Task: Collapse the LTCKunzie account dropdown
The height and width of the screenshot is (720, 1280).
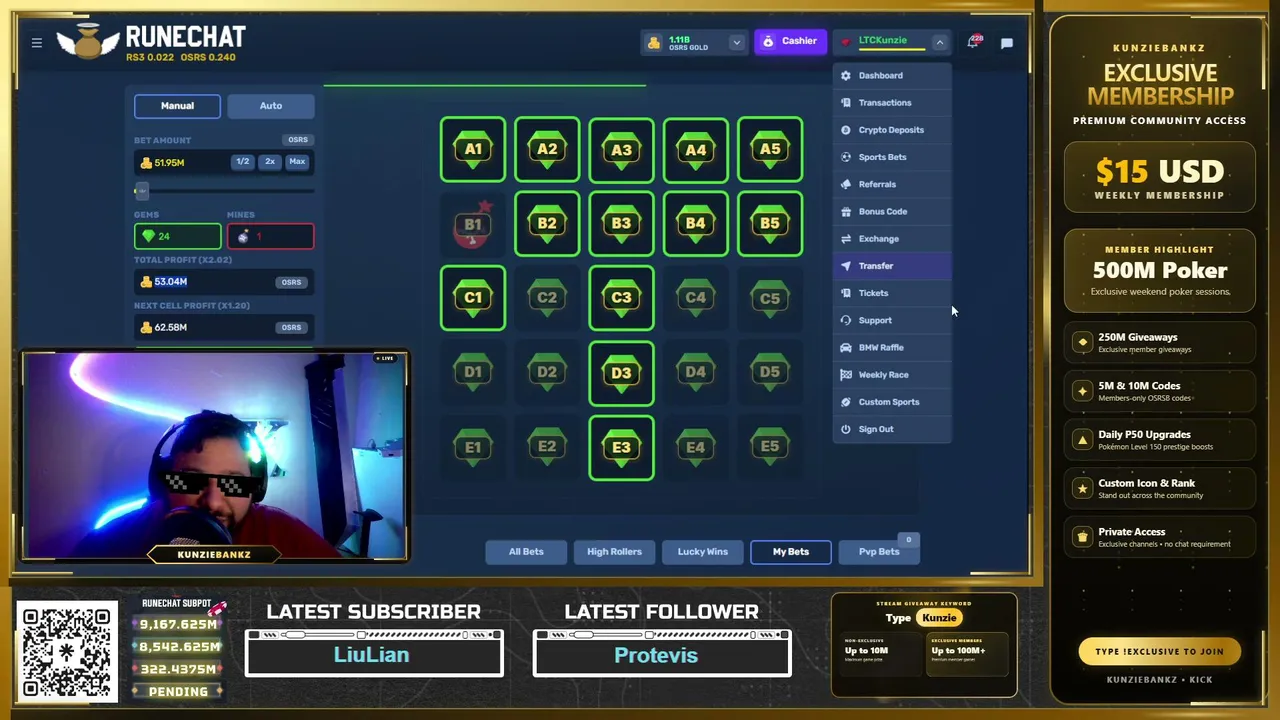Action: pyautogui.click(x=939, y=42)
